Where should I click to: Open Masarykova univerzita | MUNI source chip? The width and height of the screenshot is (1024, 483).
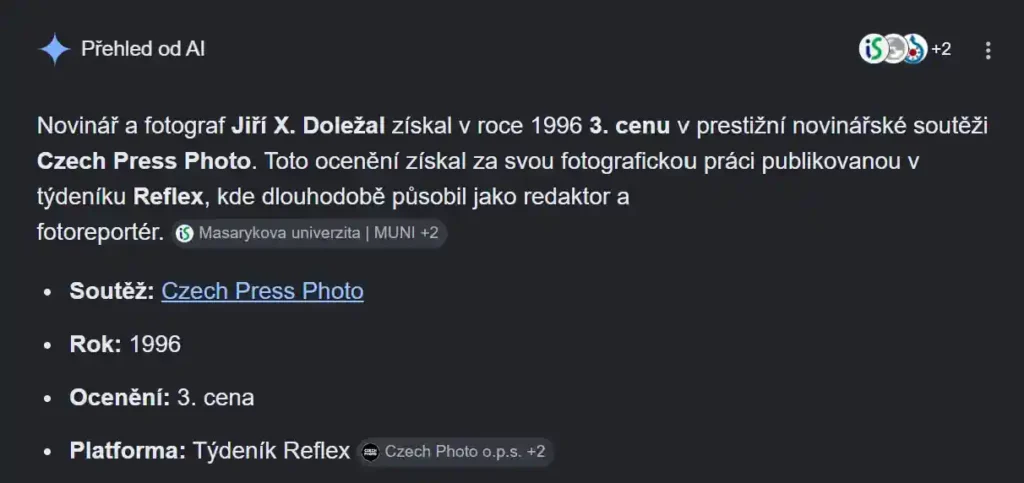(x=310, y=233)
